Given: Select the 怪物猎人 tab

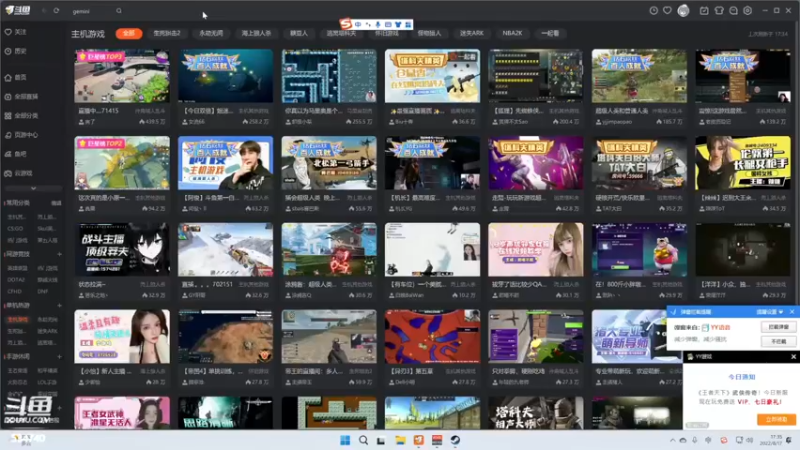Looking at the screenshot, I should tap(429, 34).
